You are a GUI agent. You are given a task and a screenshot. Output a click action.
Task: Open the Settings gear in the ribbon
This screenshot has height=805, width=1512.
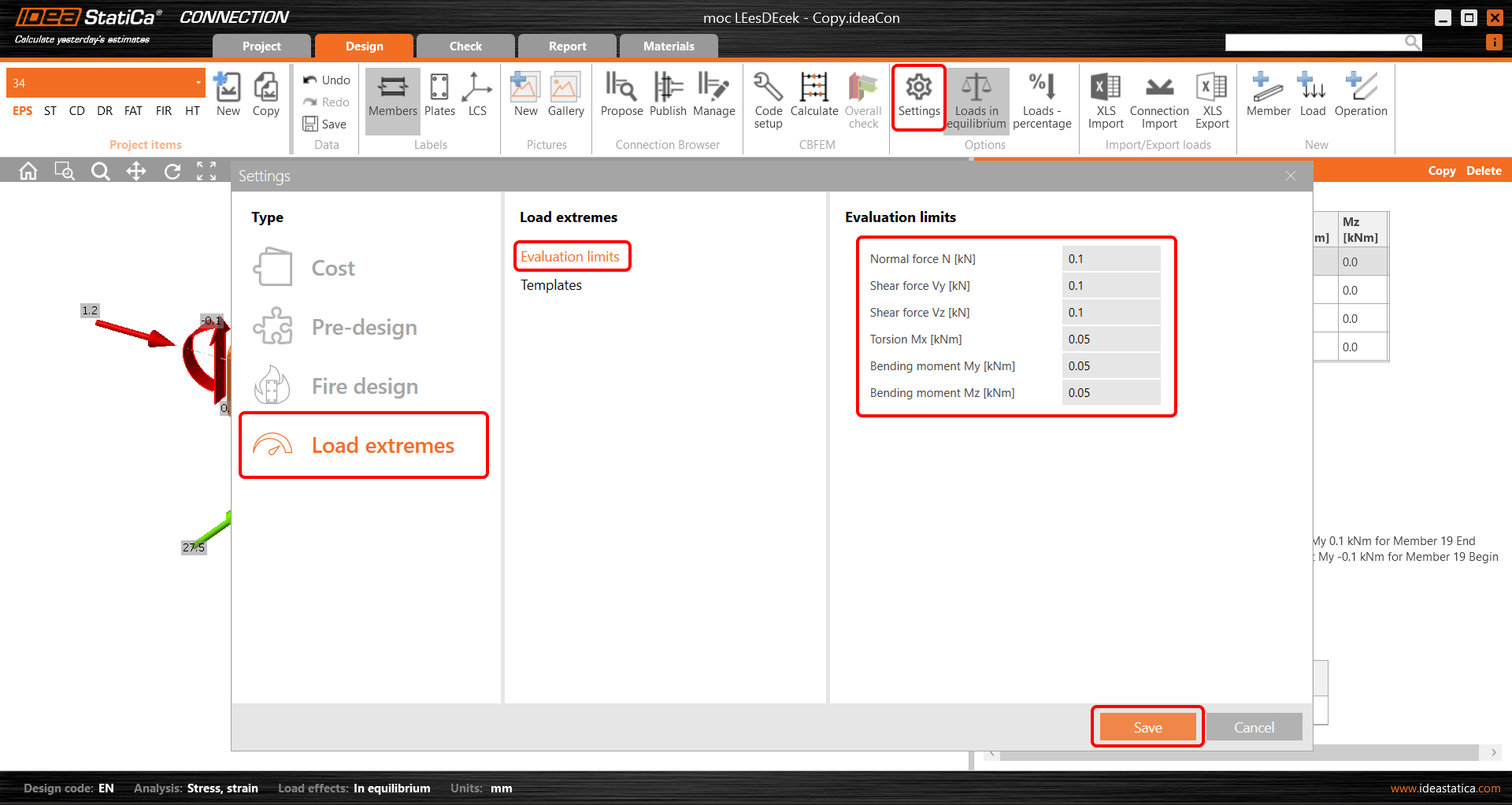[918, 96]
